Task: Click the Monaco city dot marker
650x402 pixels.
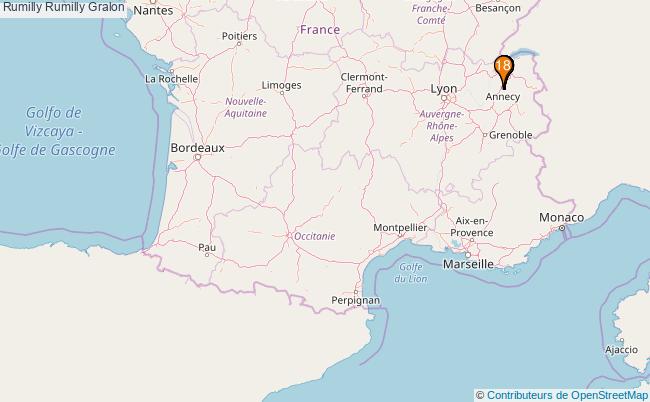Action: 562,228
